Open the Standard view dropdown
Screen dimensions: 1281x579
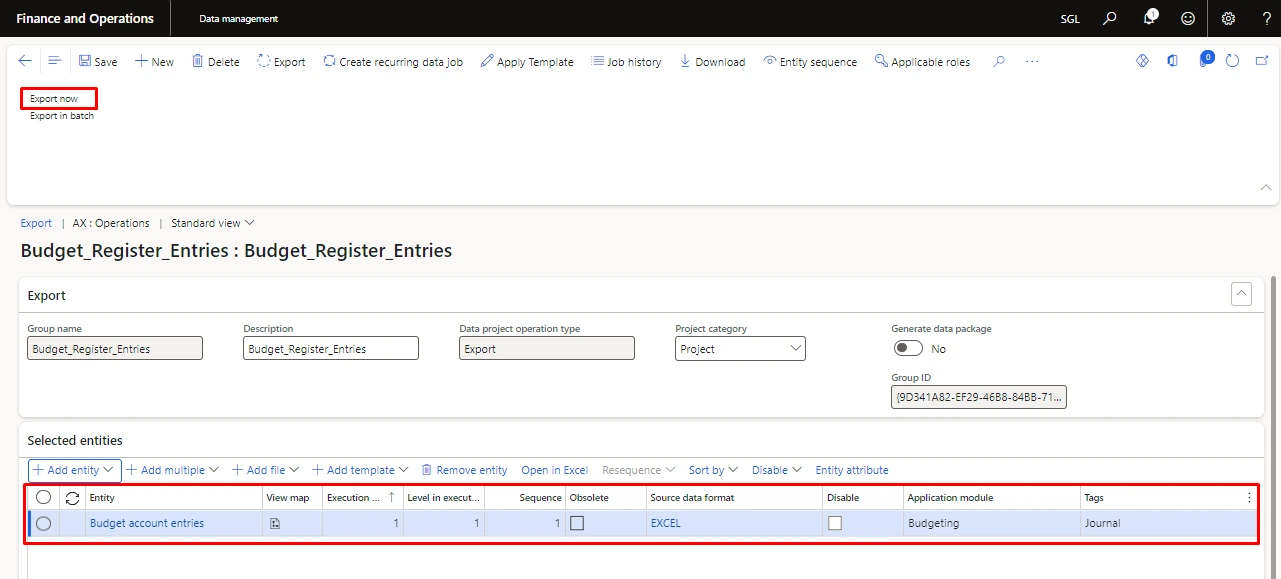coord(212,223)
